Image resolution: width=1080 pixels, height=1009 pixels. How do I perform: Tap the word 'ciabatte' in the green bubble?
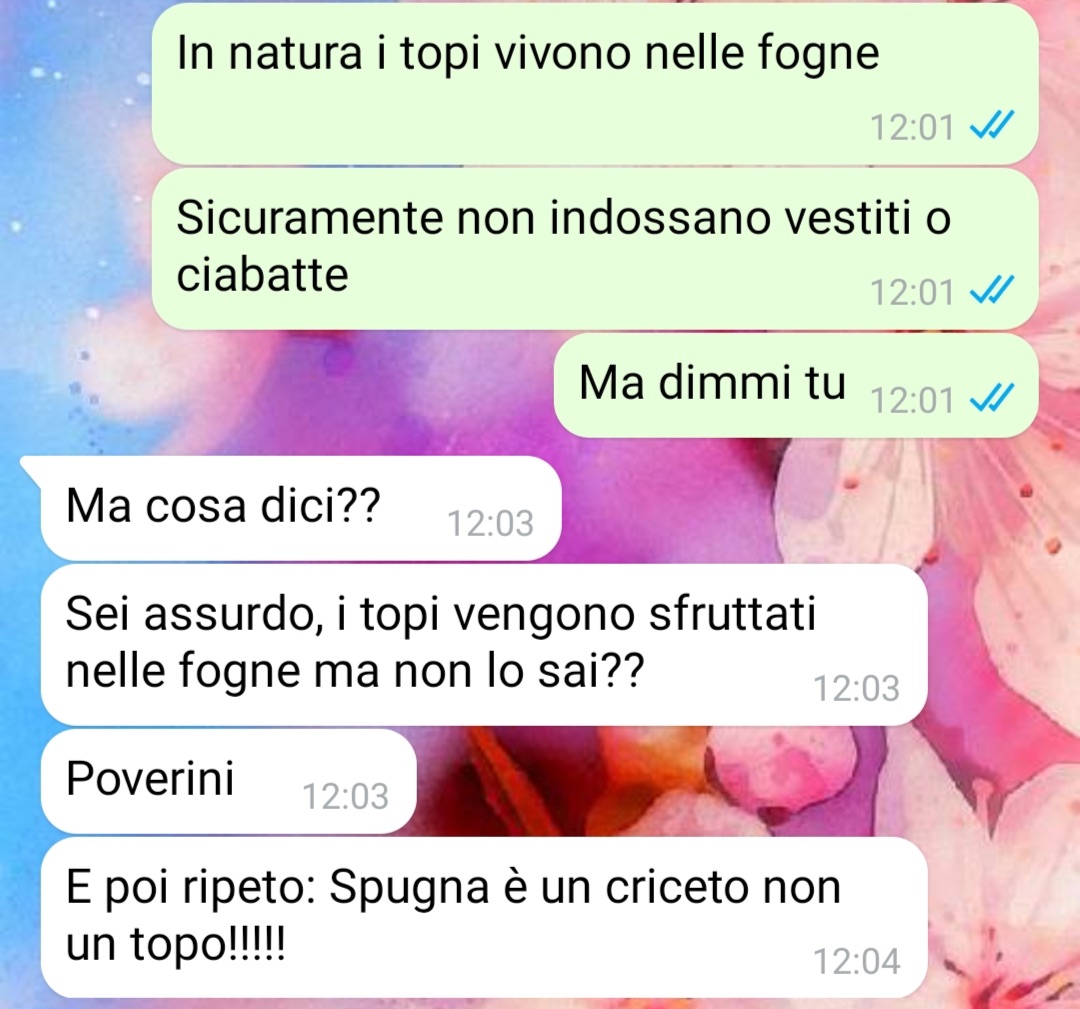[x=262, y=275]
